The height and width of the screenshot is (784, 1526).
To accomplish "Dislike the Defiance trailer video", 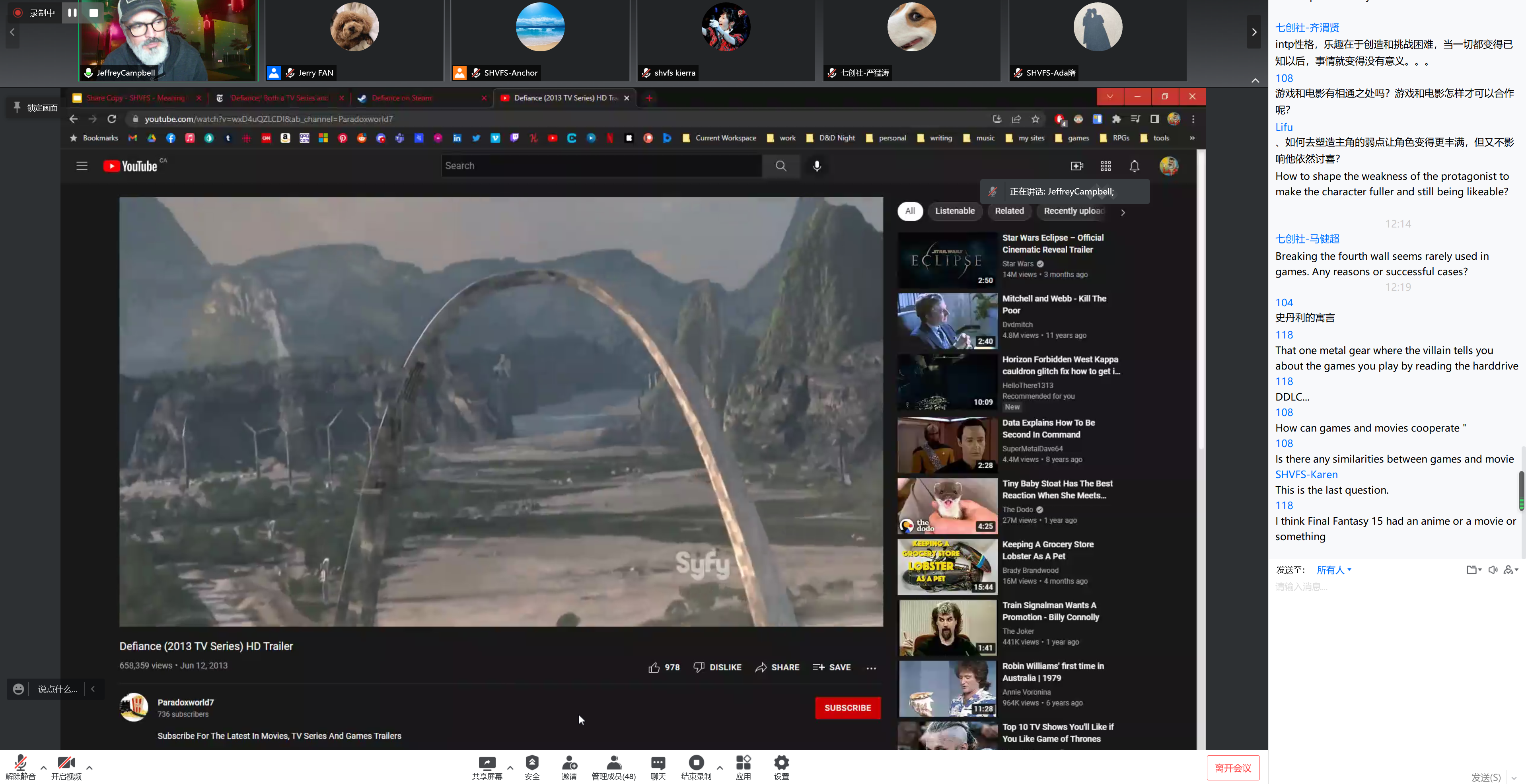I will click(x=717, y=667).
